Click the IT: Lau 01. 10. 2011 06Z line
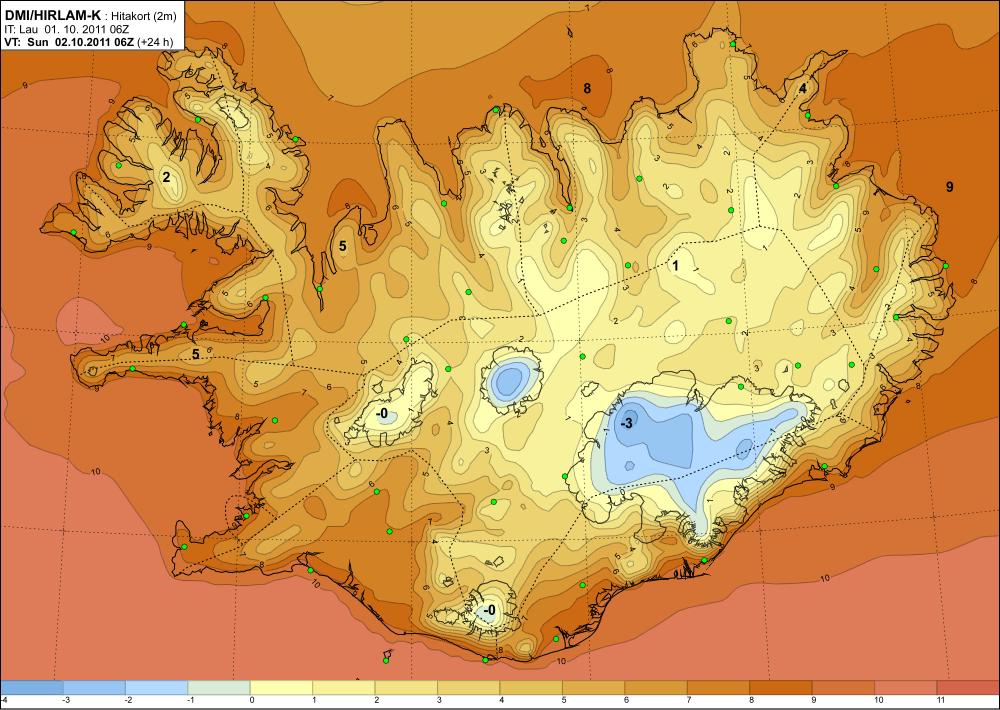The image size is (1000, 710). tap(67, 29)
